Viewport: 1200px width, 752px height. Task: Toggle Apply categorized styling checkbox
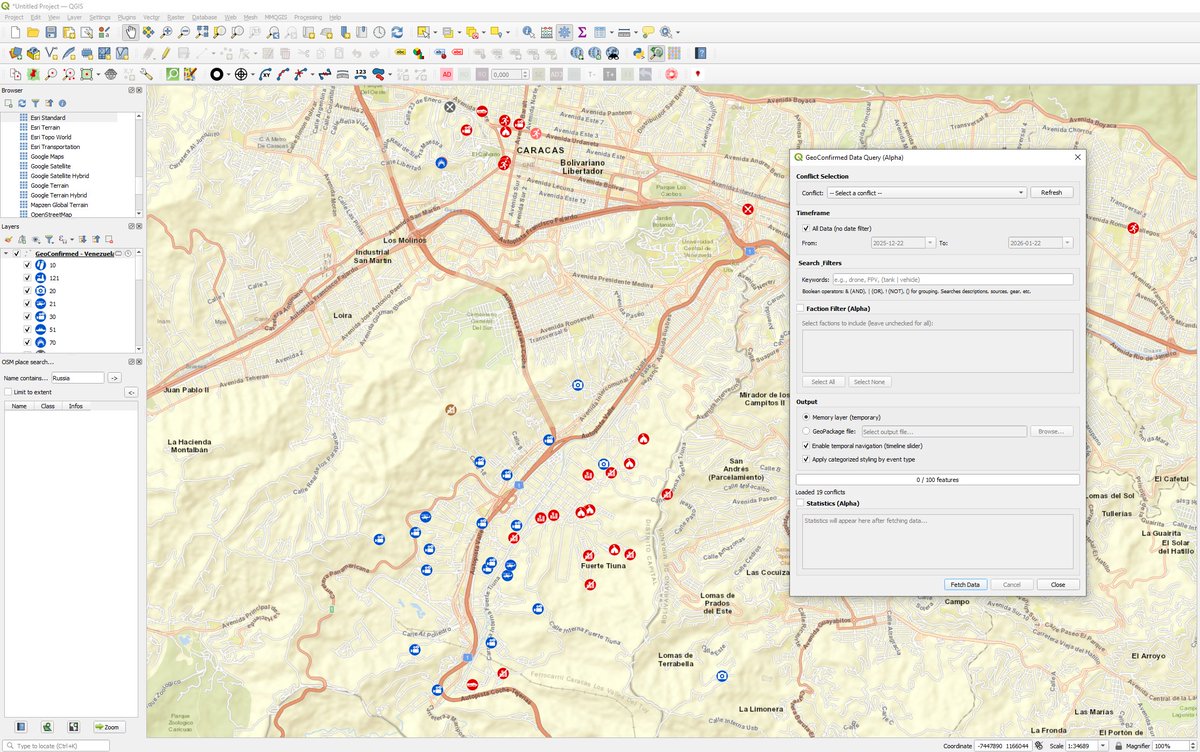(806, 459)
